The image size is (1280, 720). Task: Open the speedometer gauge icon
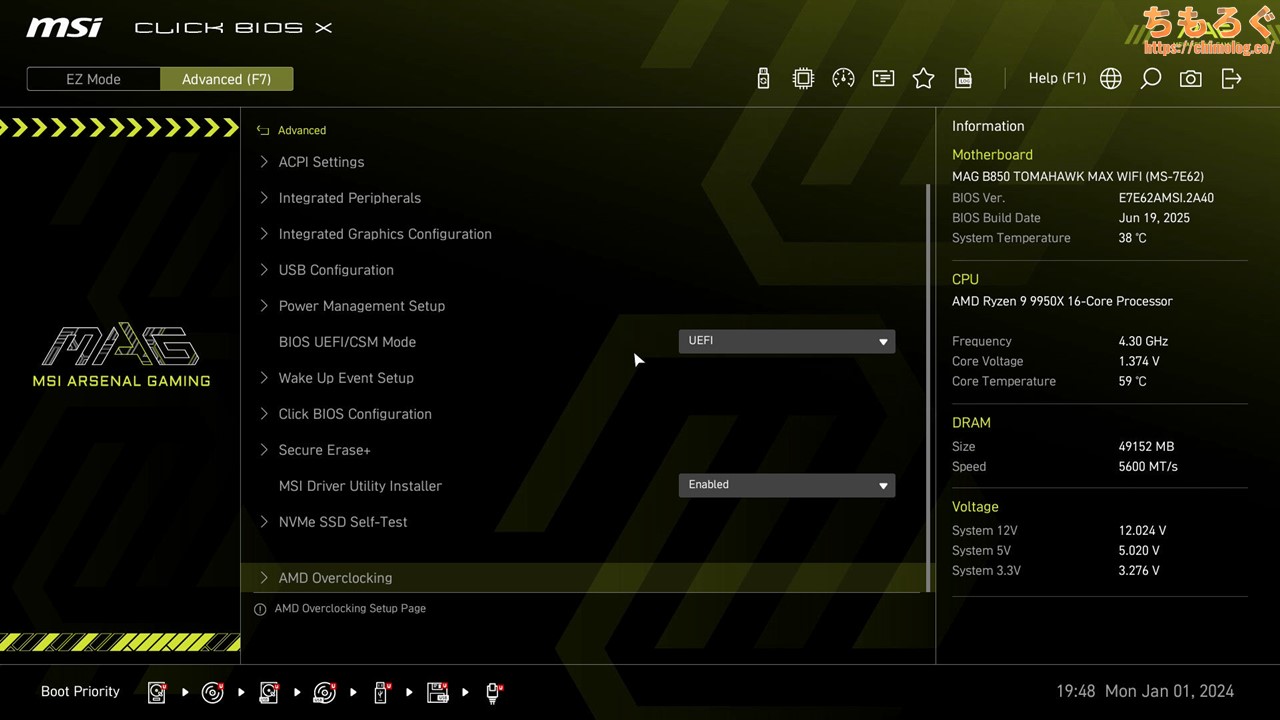pos(843,79)
